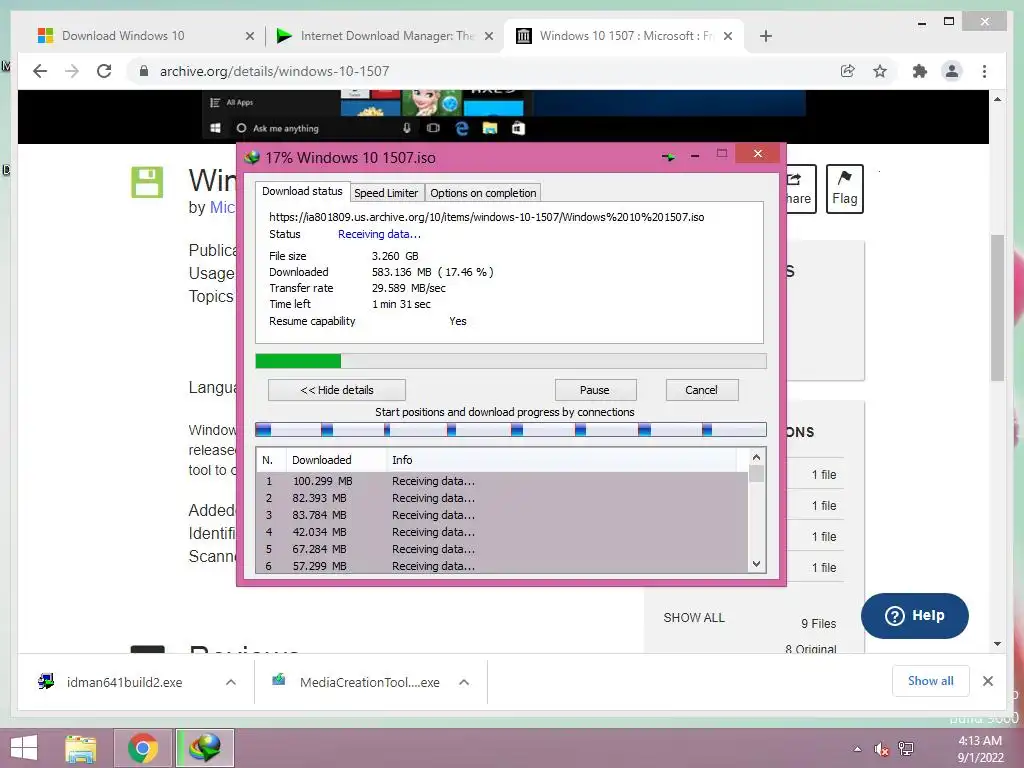The height and width of the screenshot is (768, 1024).
Task: Click the Help chat button
Action: [914, 616]
